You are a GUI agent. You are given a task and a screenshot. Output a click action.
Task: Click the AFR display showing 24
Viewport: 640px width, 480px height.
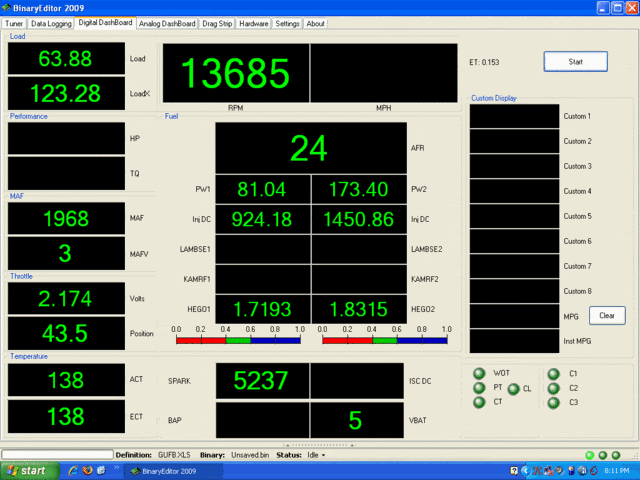tap(311, 148)
